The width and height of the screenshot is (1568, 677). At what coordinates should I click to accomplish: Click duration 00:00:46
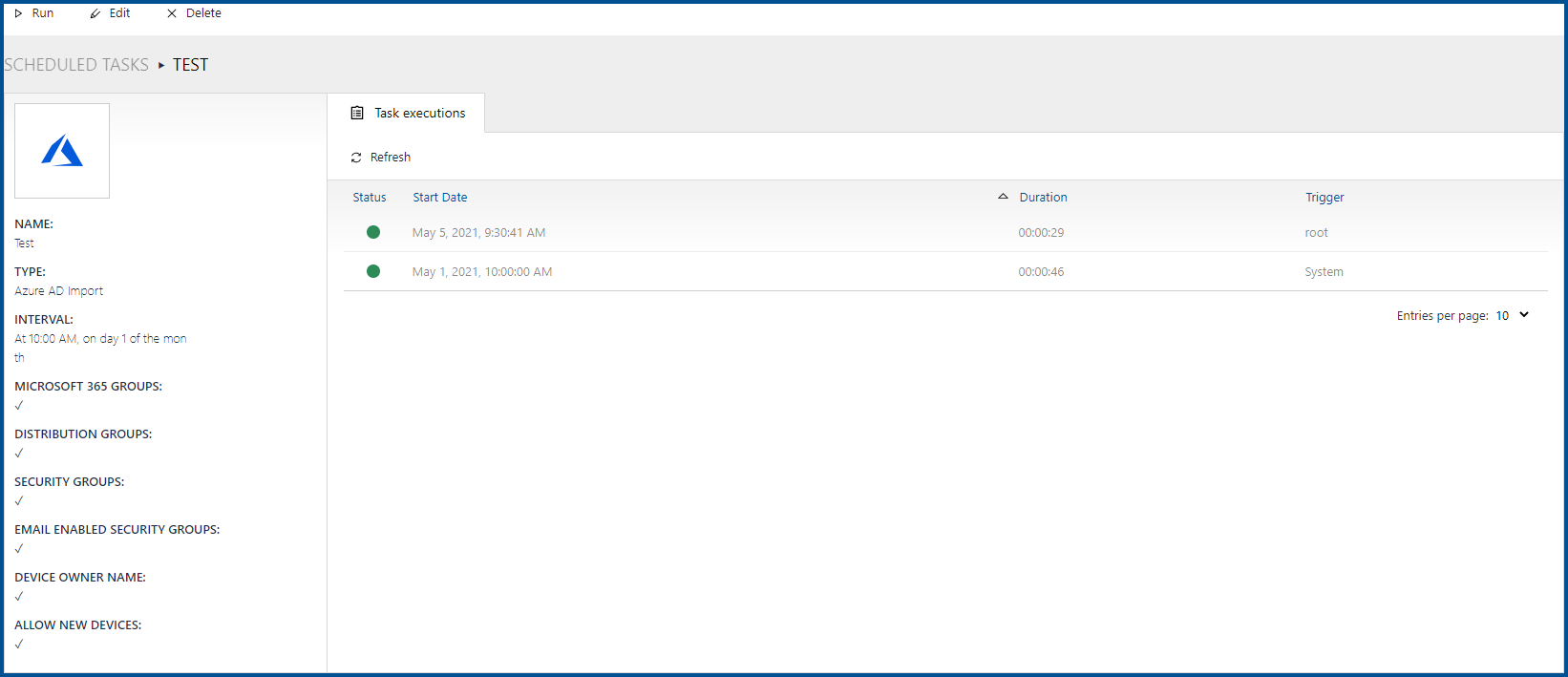pos(1041,272)
